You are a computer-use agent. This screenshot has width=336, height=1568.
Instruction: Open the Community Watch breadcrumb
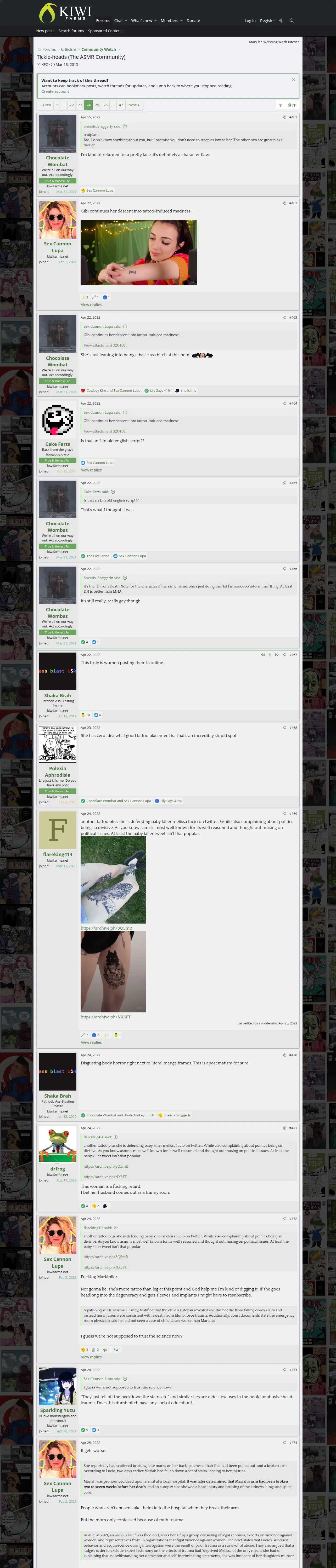[x=99, y=49]
